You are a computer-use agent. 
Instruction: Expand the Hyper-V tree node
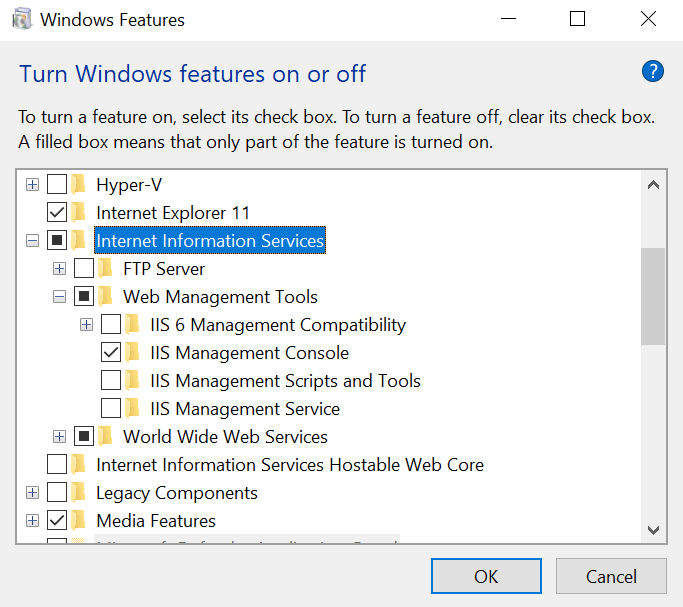[x=32, y=185]
